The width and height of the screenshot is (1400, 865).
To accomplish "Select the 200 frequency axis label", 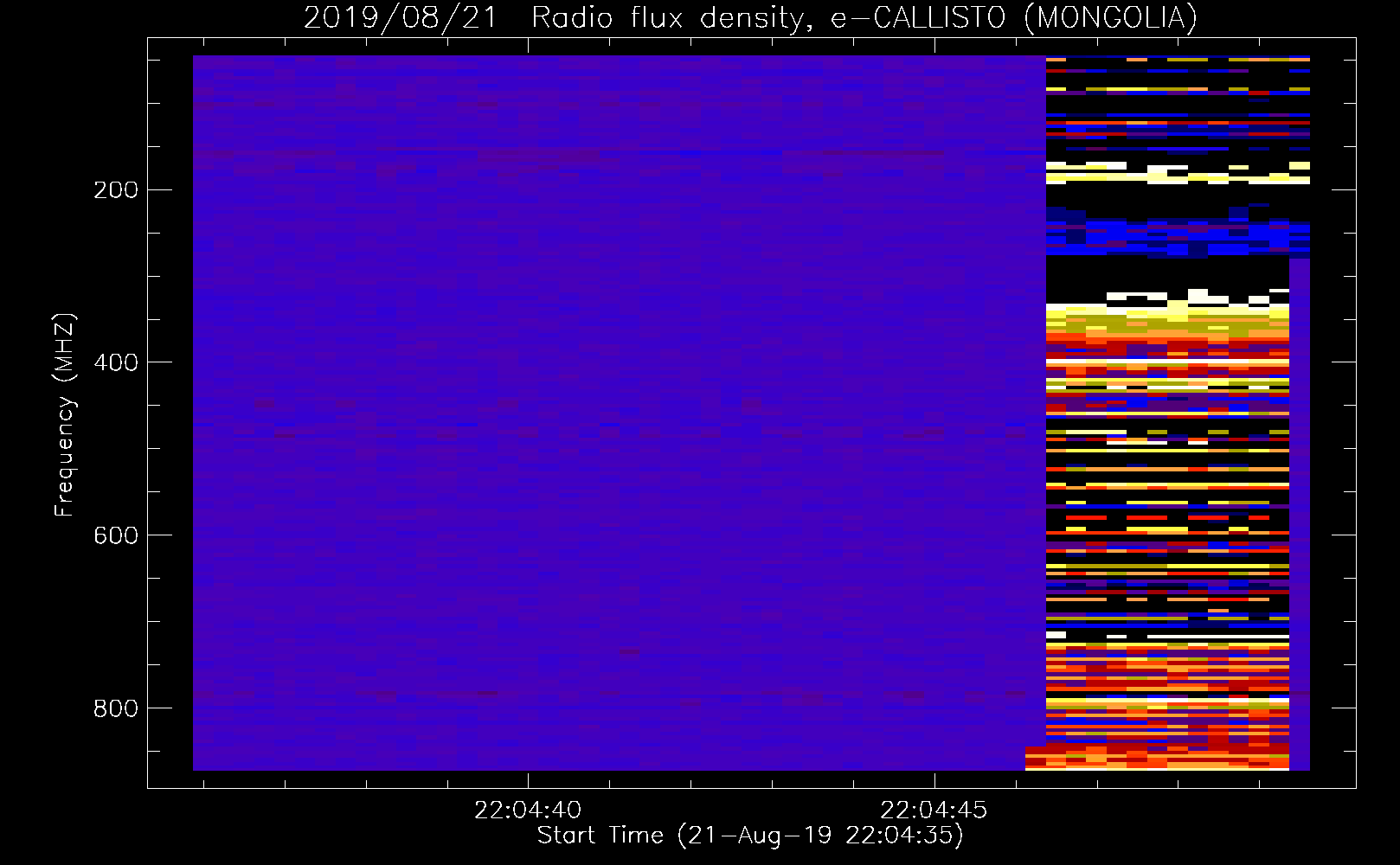I will click(x=116, y=190).
